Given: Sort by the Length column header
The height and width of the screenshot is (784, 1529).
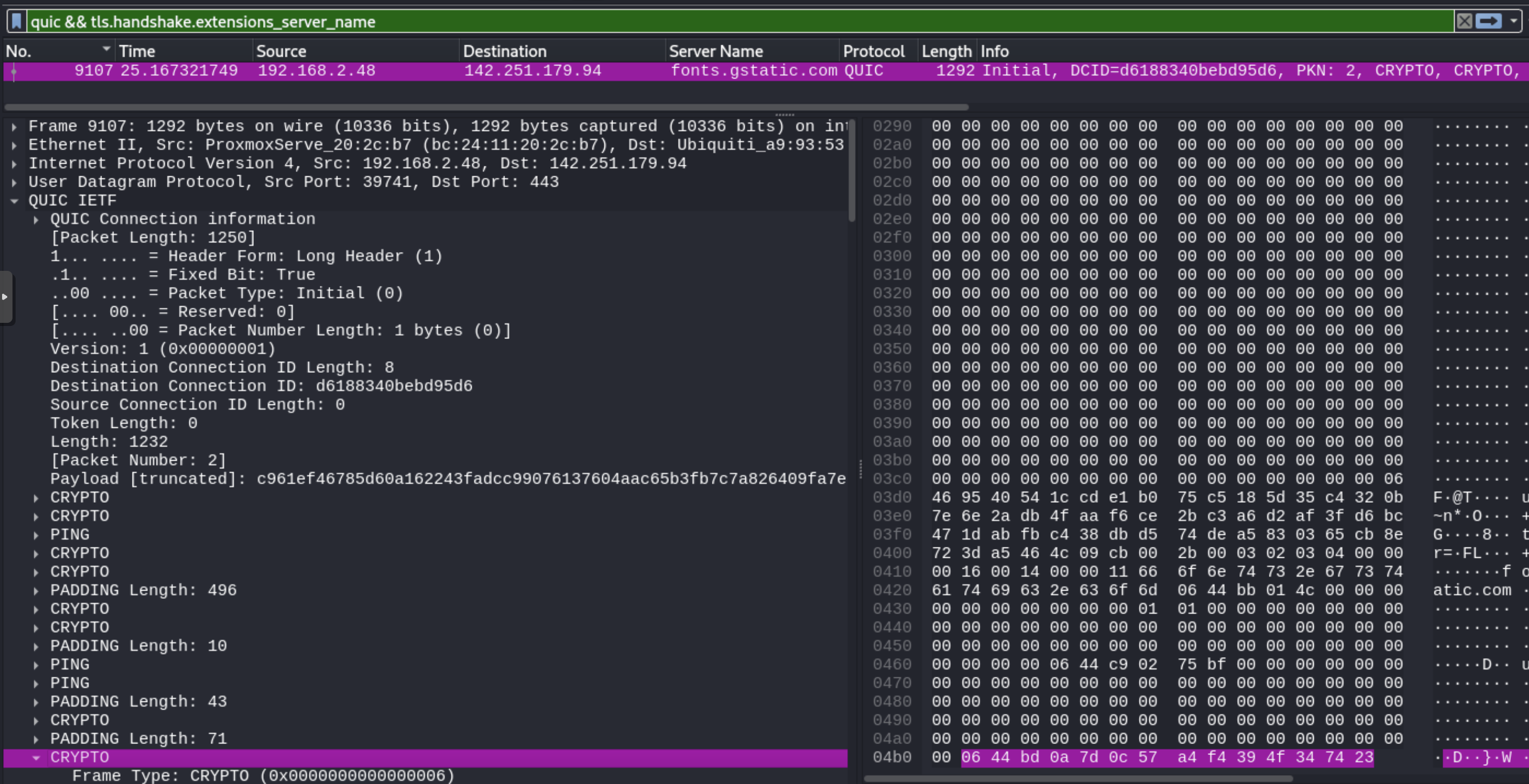Looking at the screenshot, I should [947, 51].
